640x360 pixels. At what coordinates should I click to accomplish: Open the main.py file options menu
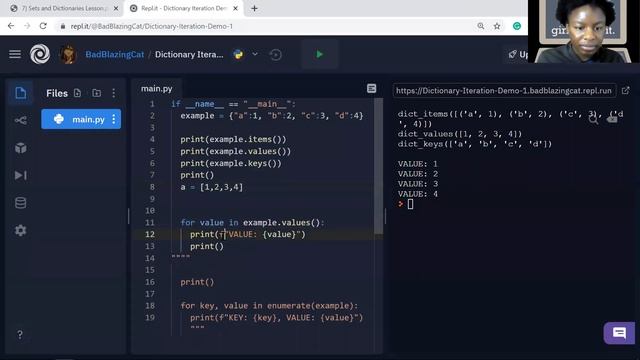coord(113,119)
